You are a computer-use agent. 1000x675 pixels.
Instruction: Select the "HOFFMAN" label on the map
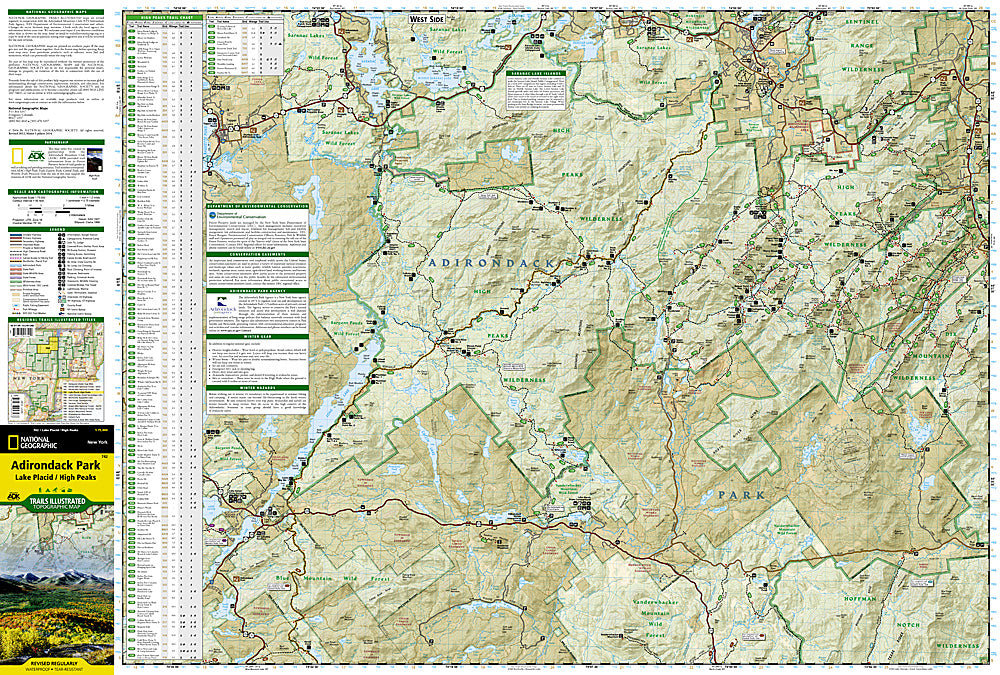(860, 599)
